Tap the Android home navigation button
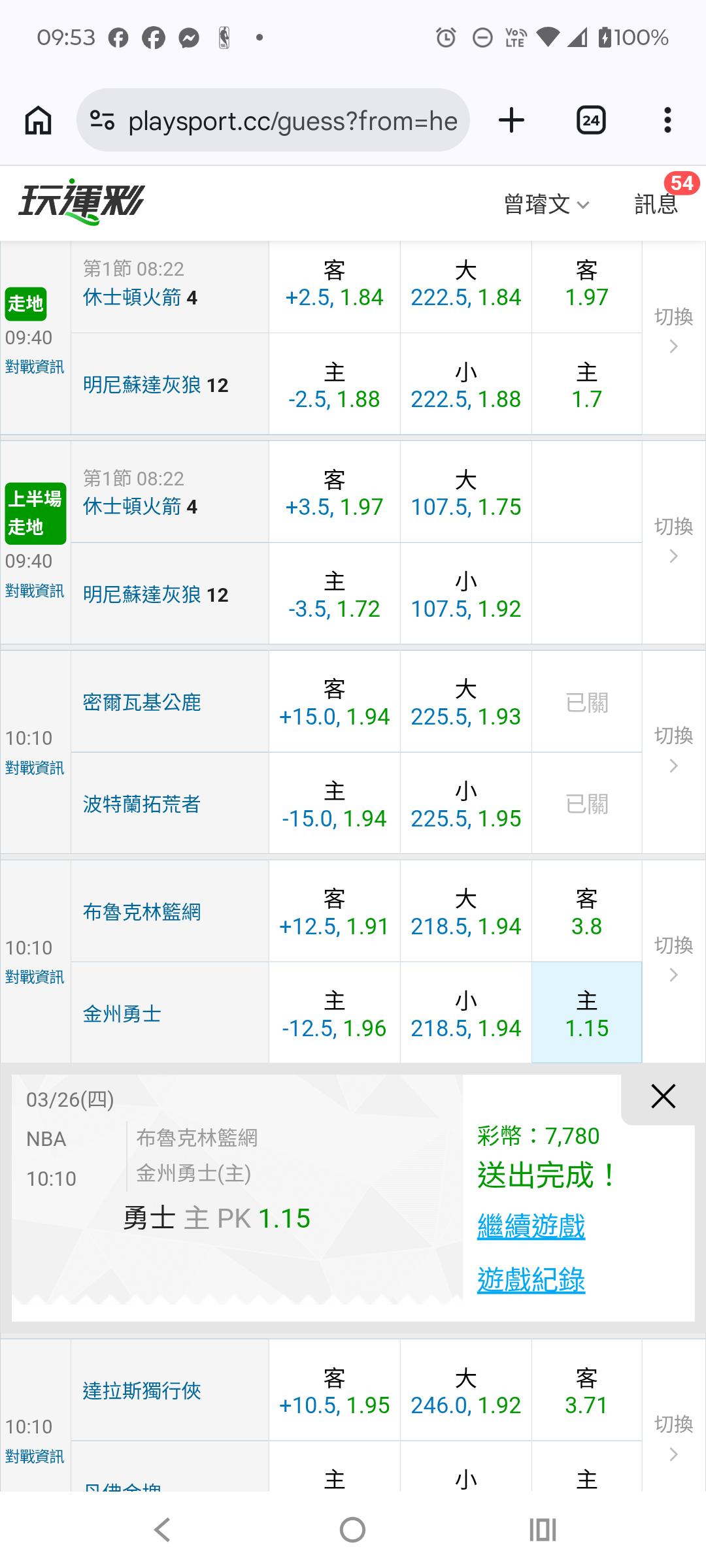 pyautogui.click(x=352, y=1529)
